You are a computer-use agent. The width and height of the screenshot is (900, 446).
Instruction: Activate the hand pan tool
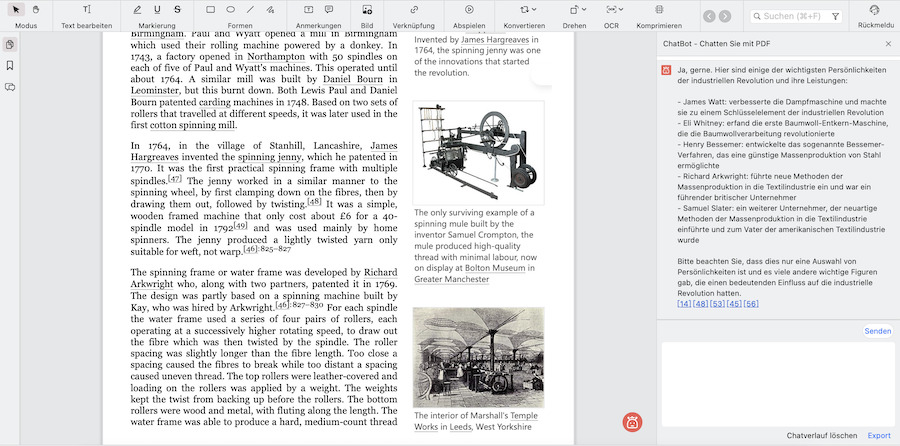pyautogui.click(x=36, y=9)
